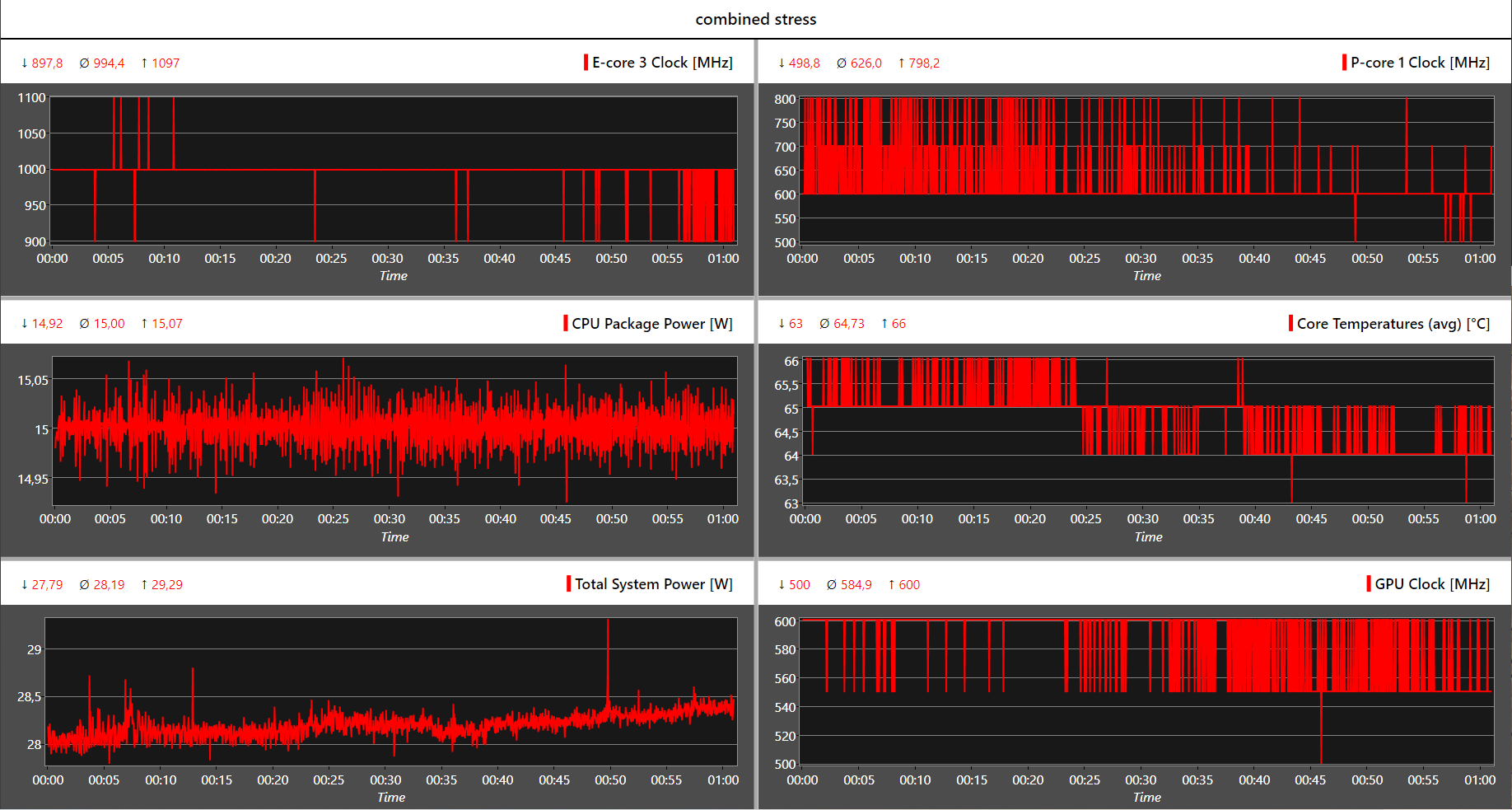
Task: Select the E-core 3 Clock [MHz] label
Action: click(x=661, y=63)
